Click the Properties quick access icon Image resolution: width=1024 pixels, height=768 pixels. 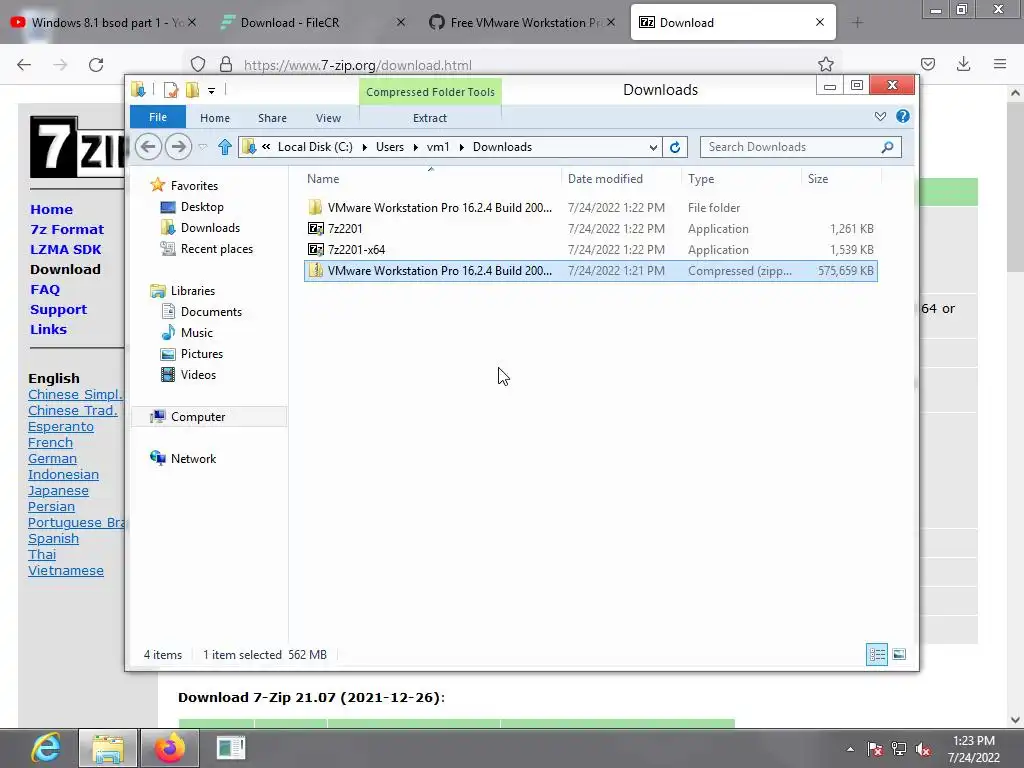tap(171, 89)
